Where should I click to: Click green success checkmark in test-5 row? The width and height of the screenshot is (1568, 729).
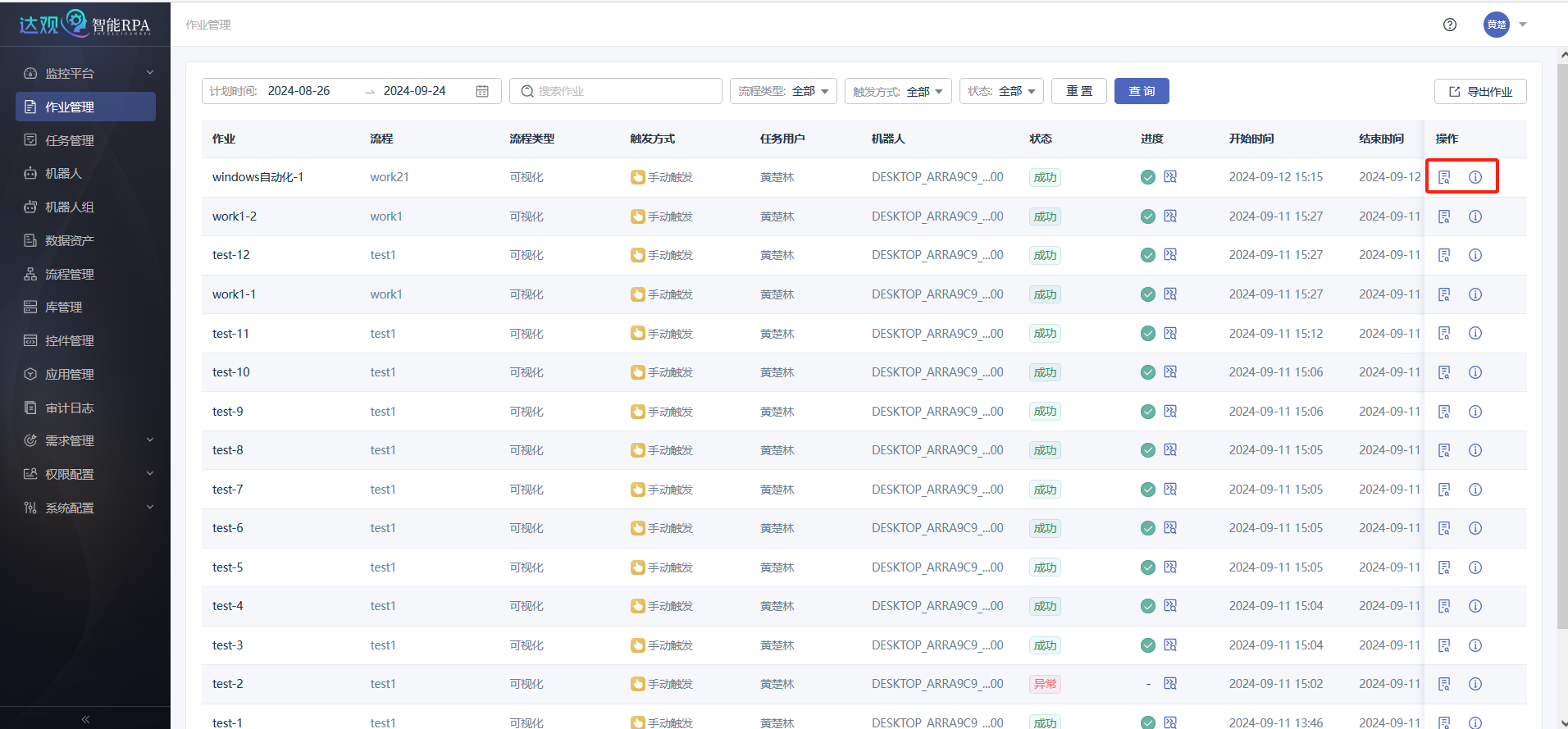coord(1148,567)
